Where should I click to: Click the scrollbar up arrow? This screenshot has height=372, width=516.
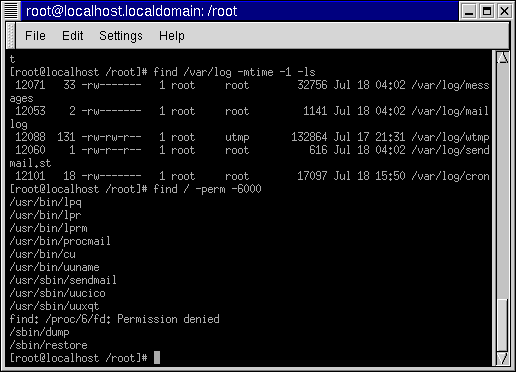[x=503, y=57]
